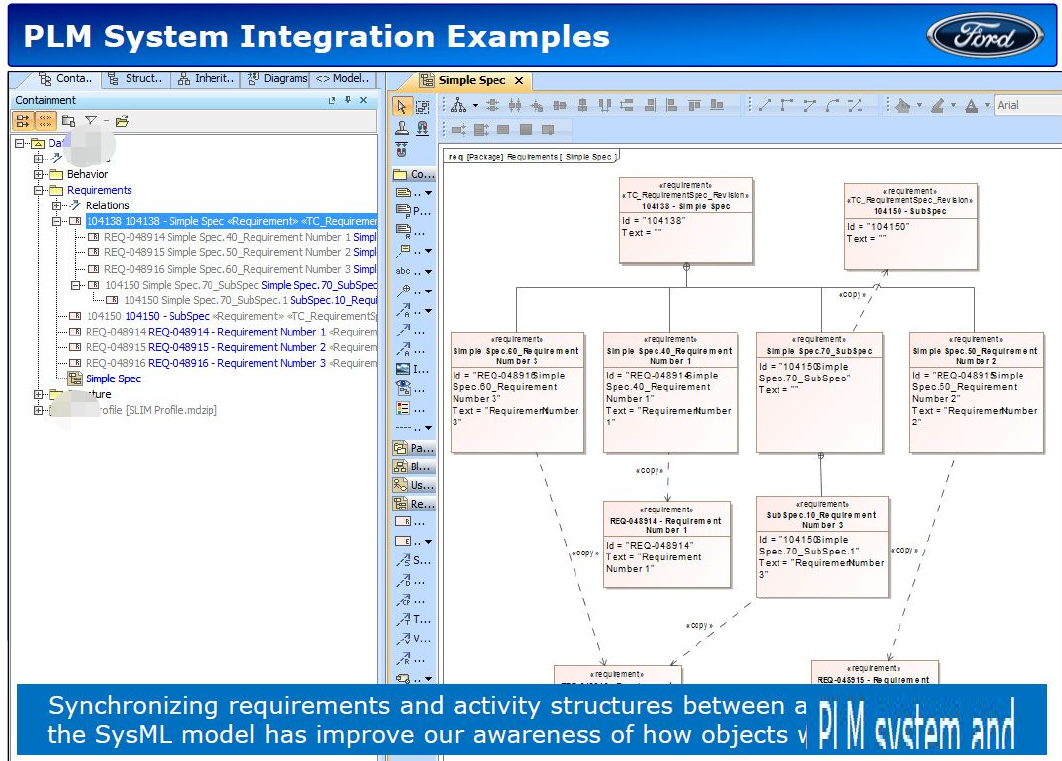Expand the Behavior package

[x=39, y=174]
